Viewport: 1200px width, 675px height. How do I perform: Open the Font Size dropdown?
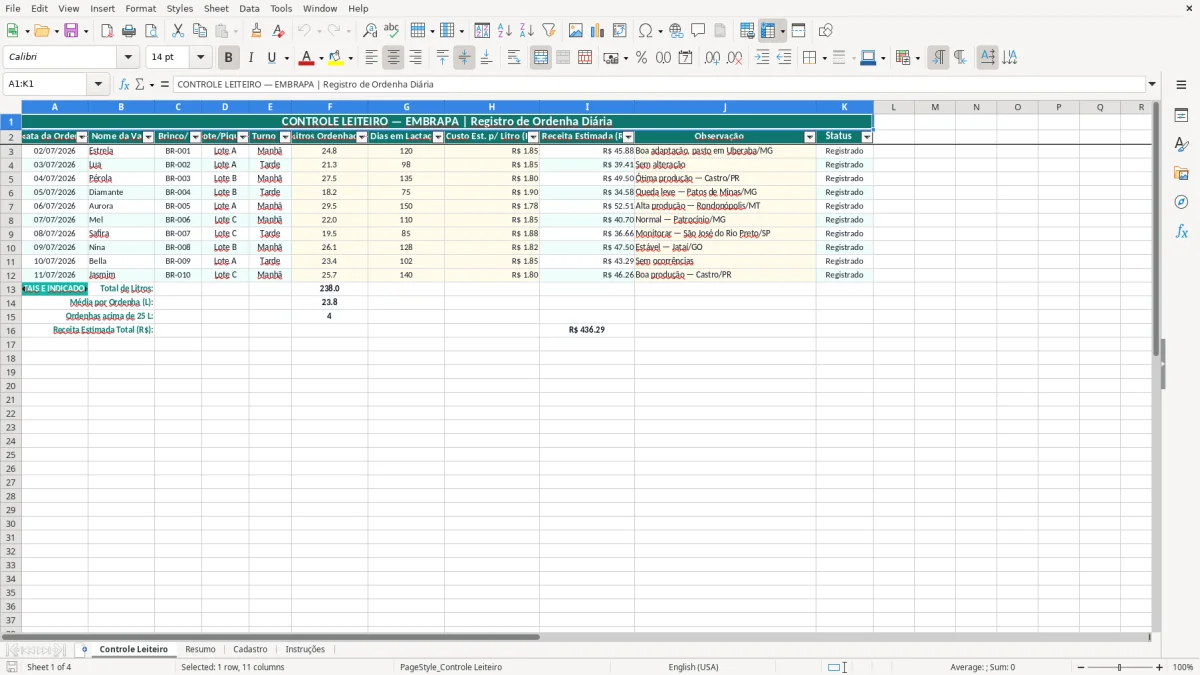pos(200,58)
